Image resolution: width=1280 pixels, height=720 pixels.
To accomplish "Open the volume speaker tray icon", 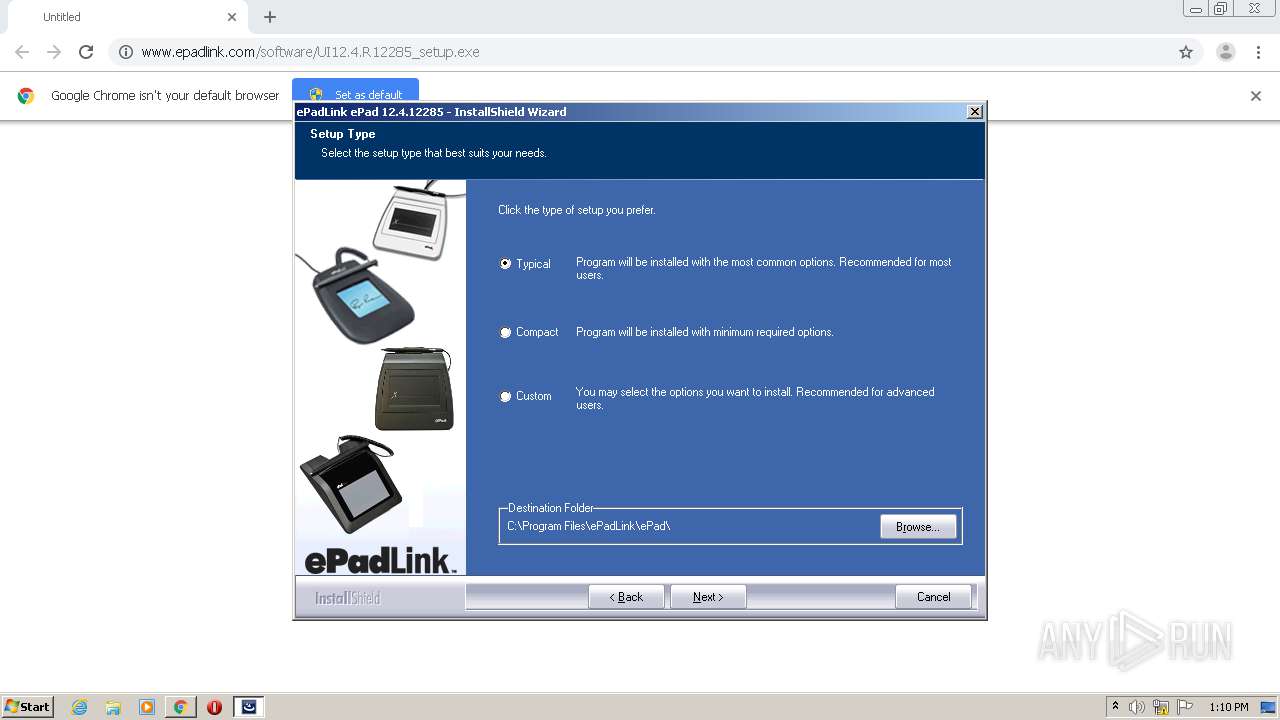I will [x=1137, y=707].
